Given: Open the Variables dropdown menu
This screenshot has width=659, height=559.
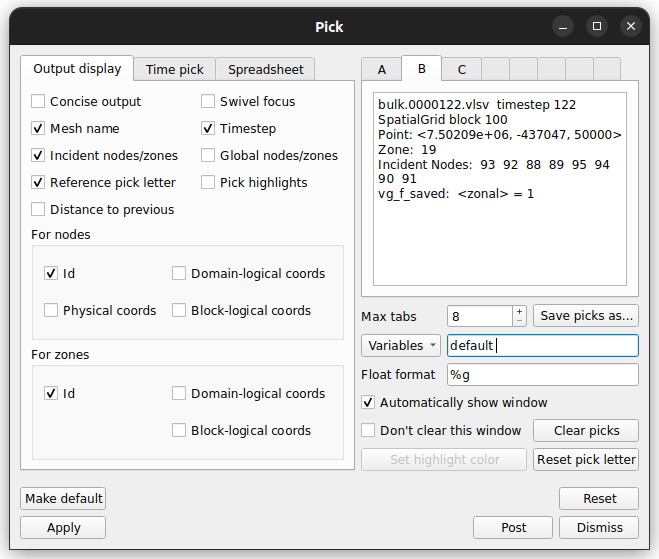Looking at the screenshot, I should click(x=401, y=345).
